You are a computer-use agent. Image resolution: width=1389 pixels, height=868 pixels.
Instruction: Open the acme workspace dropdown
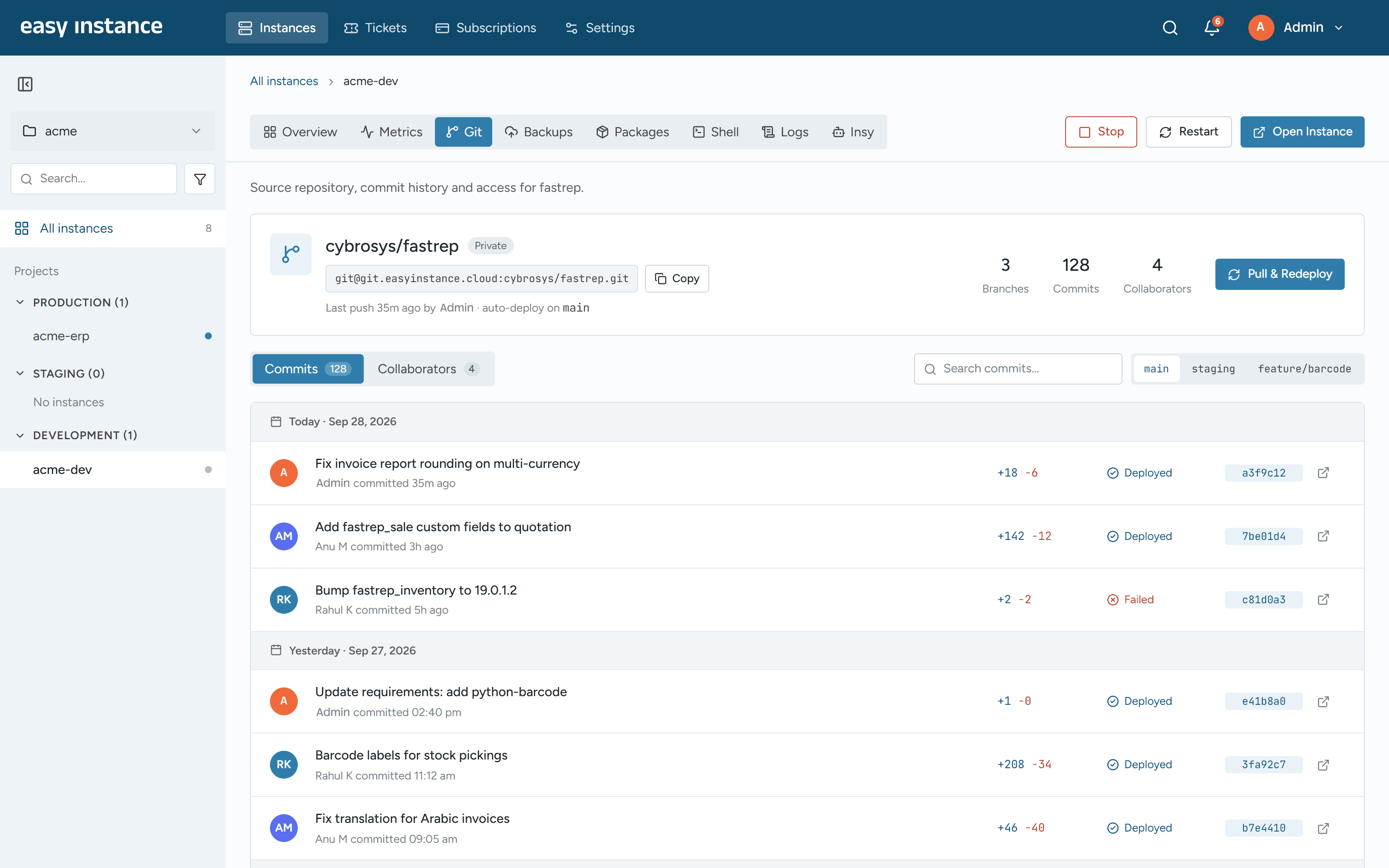(112, 131)
